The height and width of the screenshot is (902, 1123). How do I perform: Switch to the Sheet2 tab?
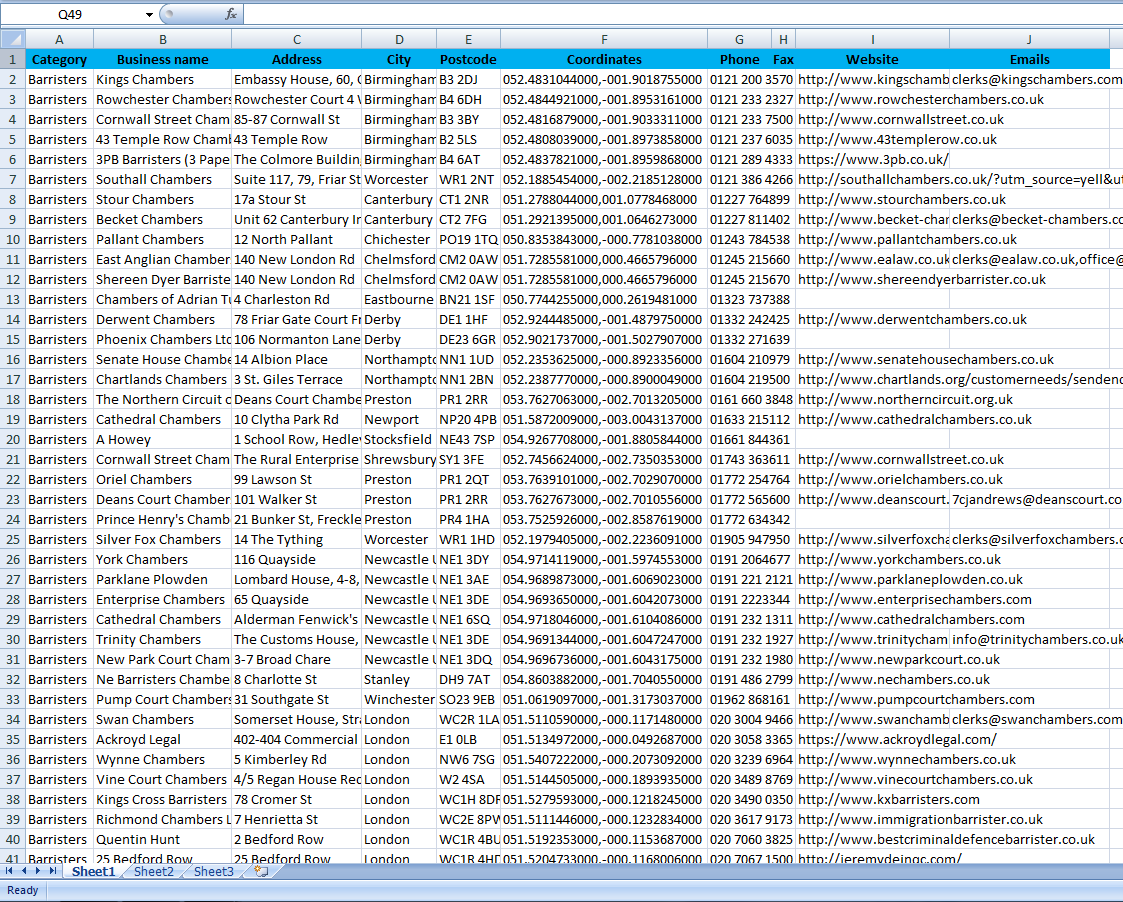(x=153, y=872)
